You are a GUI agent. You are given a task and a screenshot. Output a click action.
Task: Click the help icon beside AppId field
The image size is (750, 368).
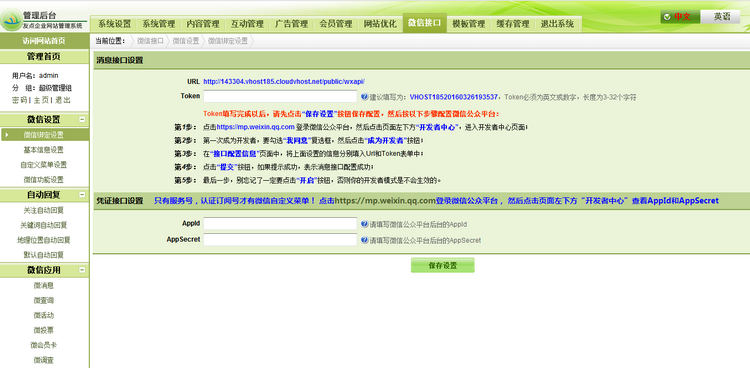[x=364, y=224]
